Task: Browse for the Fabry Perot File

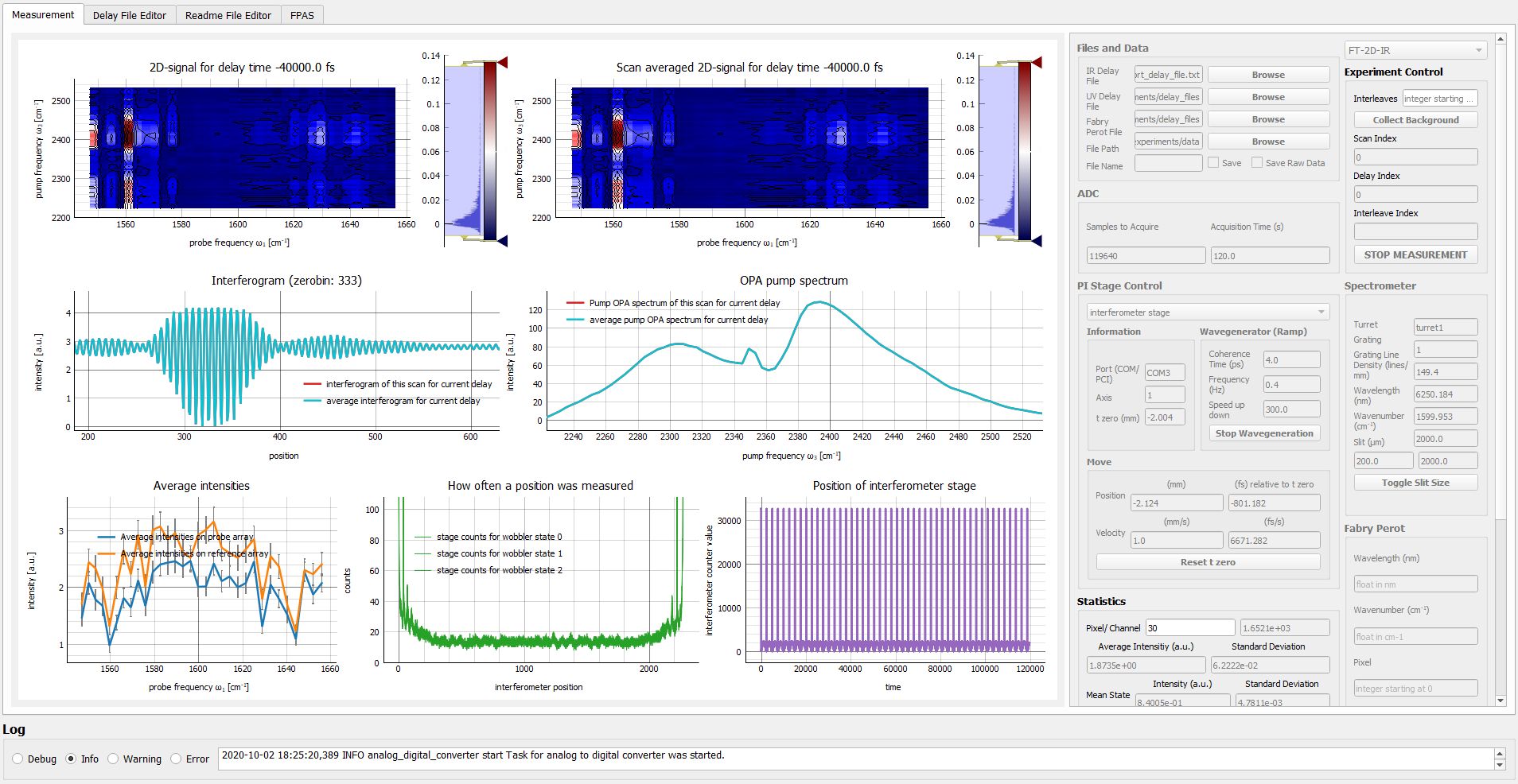Action: [1268, 119]
